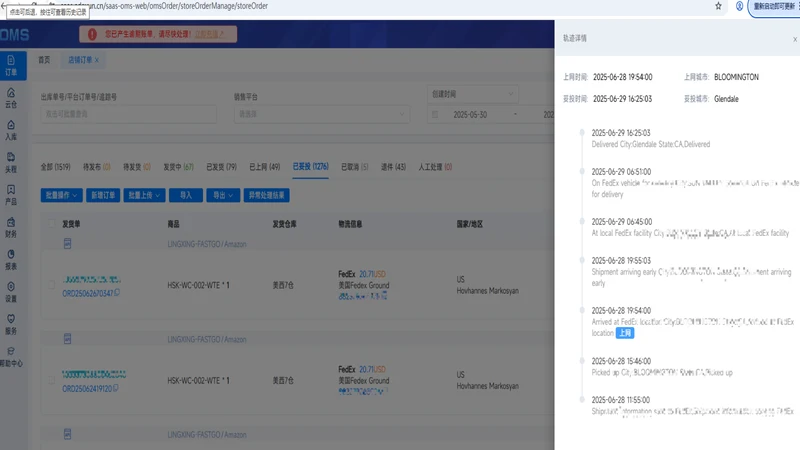800x450 pixels.
Task: Select the 已取消 (5) status tab
Action: tap(355, 167)
